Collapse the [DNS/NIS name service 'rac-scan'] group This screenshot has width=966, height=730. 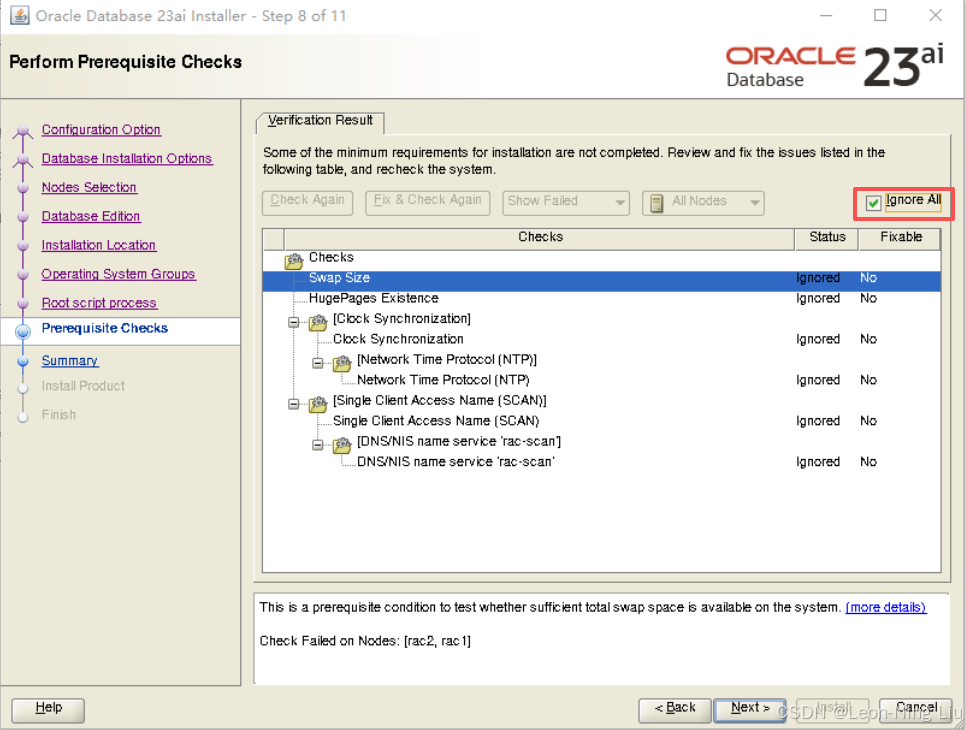318,445
